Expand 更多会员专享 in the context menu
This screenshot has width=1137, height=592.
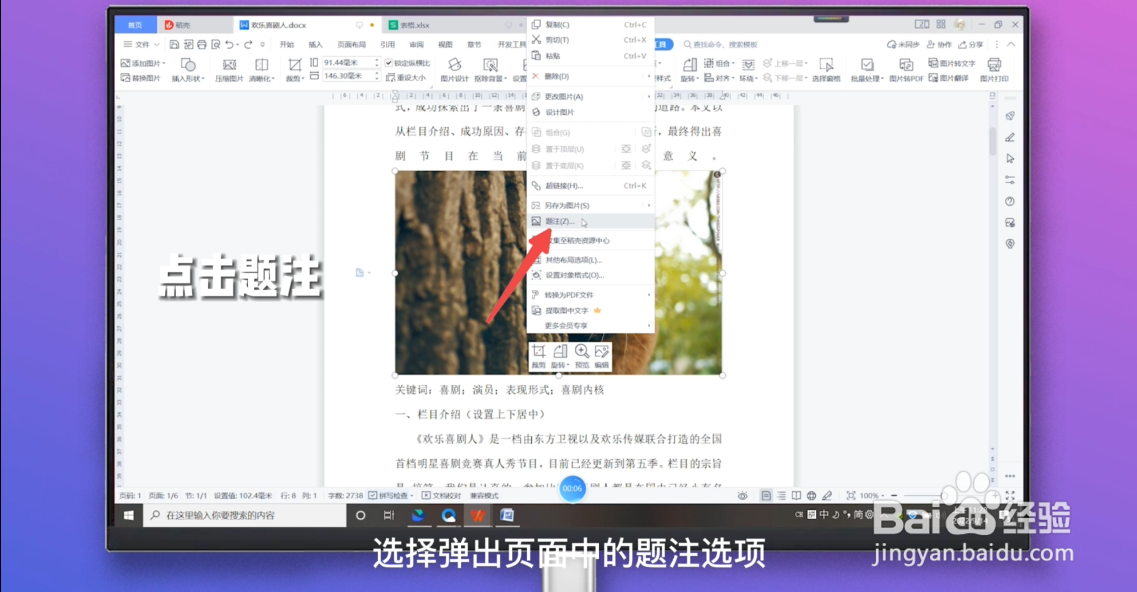[591, 326]
